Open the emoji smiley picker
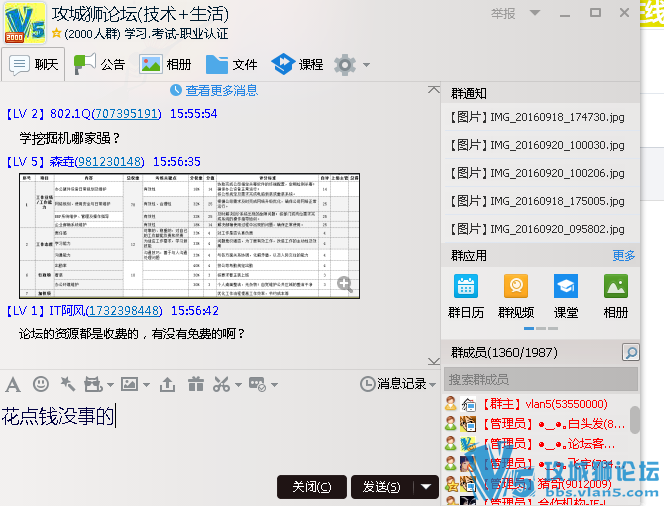The width and height of the screenshot is (664, 506). point(41,384)
